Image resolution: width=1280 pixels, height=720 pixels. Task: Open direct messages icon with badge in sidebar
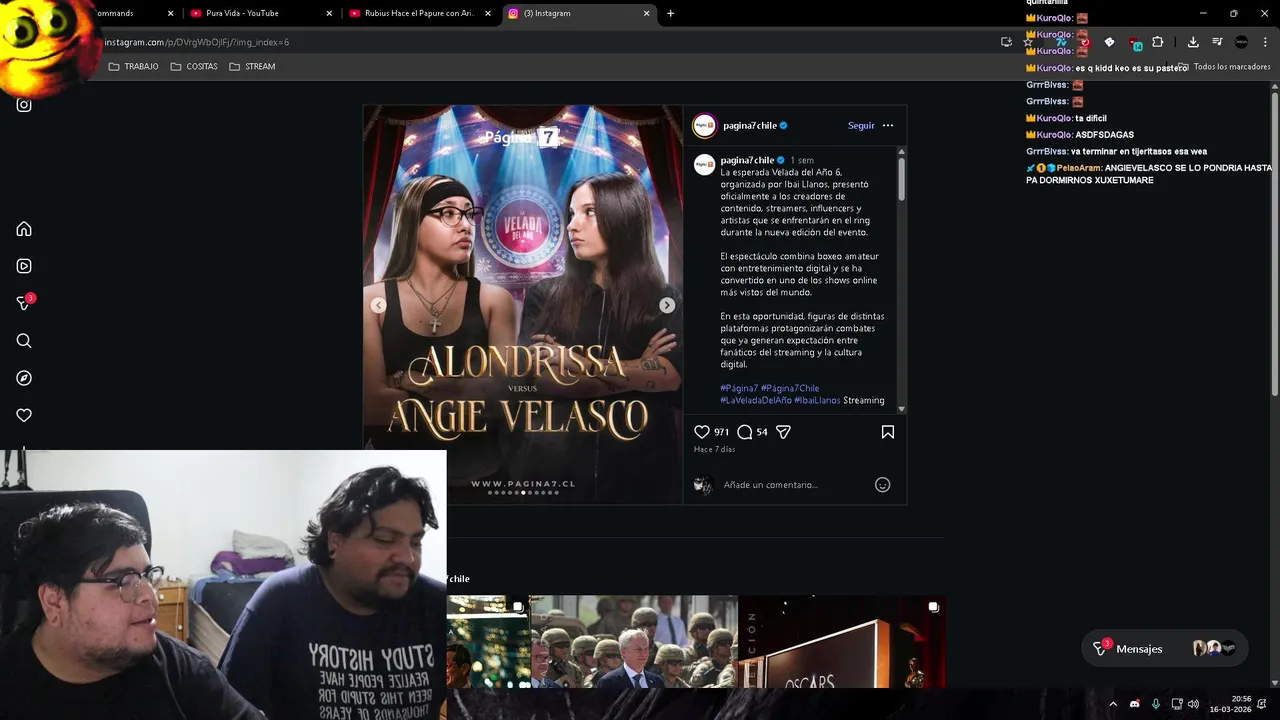click(24, 303)
